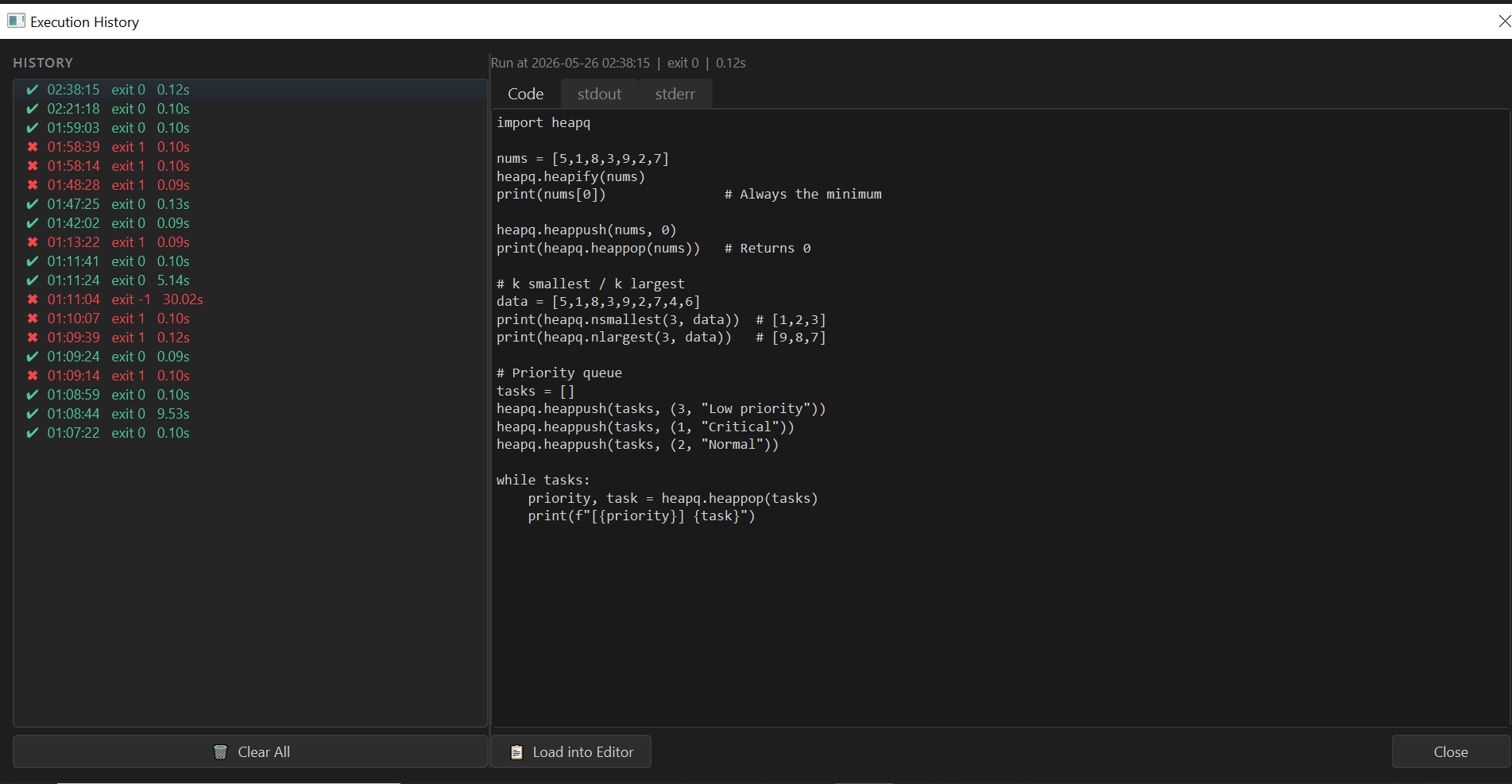Viewport: 1512px width, 784px height.
Task: Select the failed 01:58:14 run
Action: [x=250, y=166]
